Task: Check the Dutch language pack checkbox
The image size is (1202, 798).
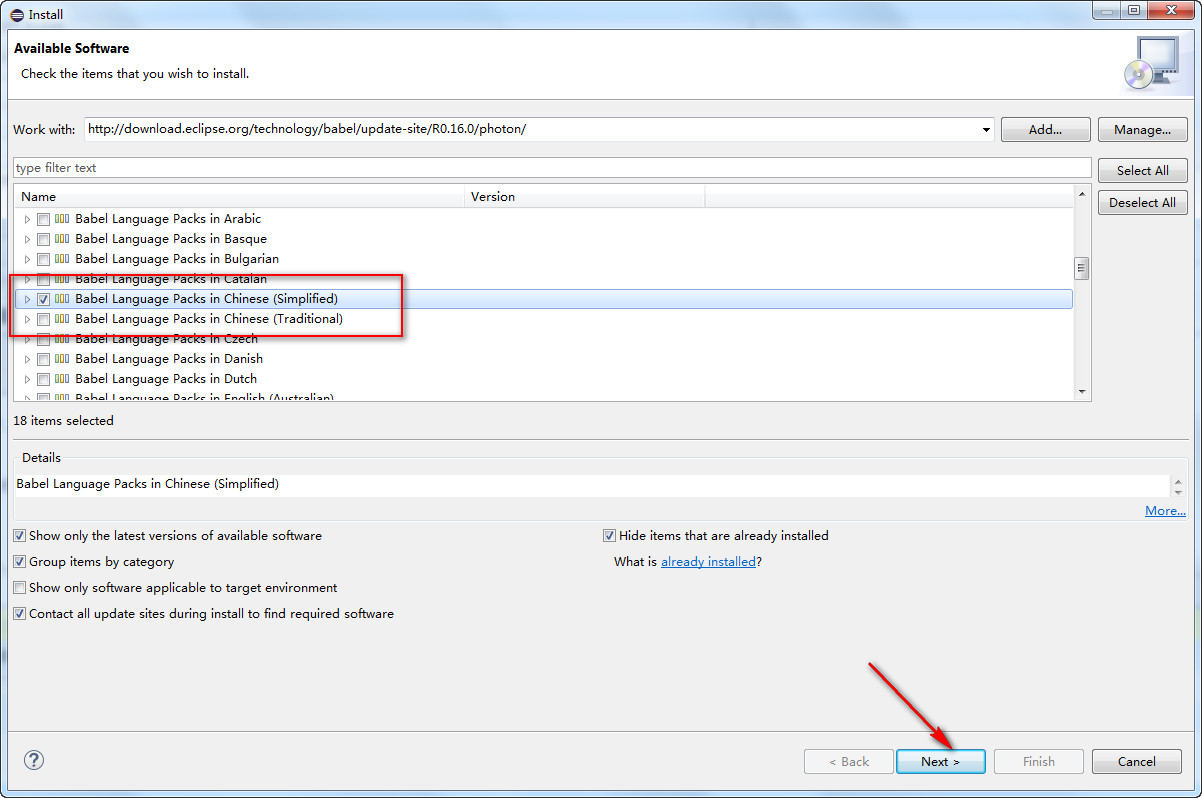Action: (x=43, y=379)
